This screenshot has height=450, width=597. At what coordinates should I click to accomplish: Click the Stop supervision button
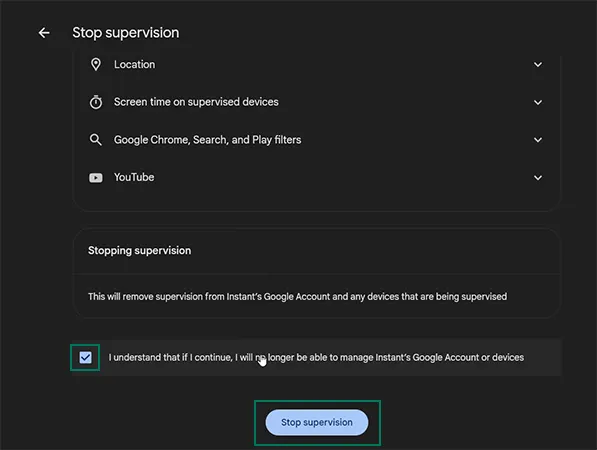[317, 422]
